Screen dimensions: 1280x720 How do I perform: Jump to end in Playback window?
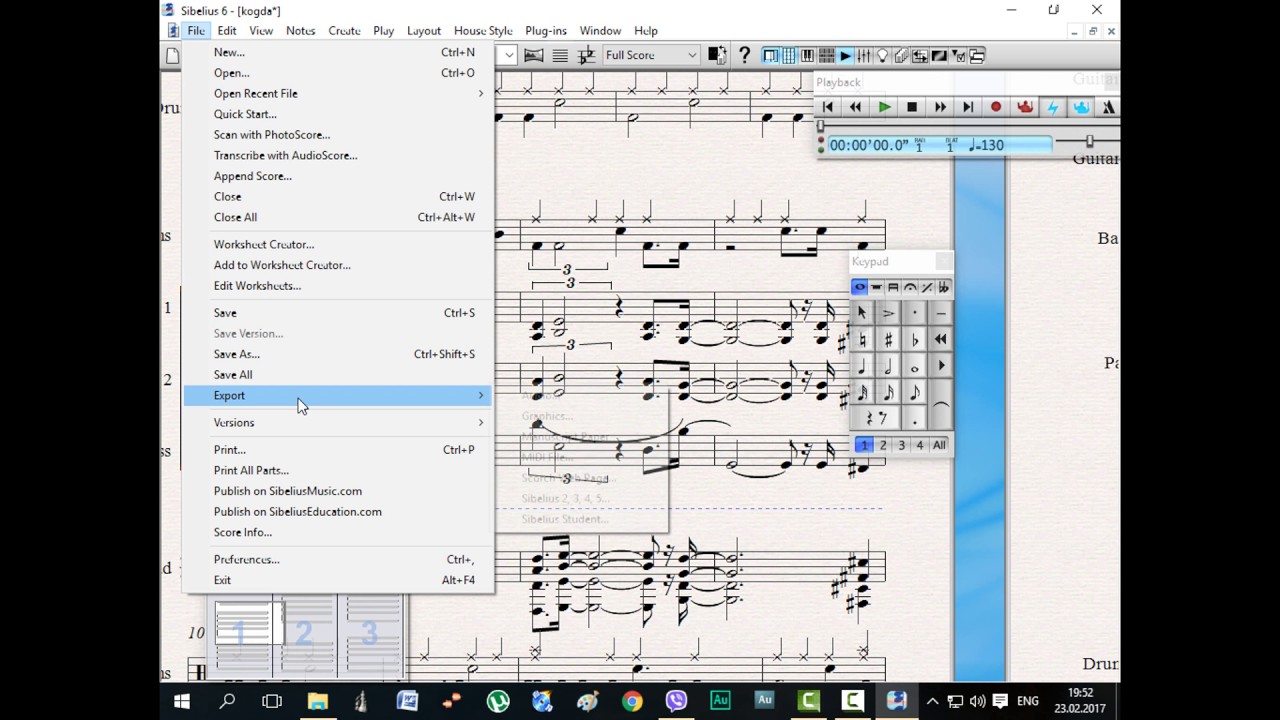coord(968,107)
